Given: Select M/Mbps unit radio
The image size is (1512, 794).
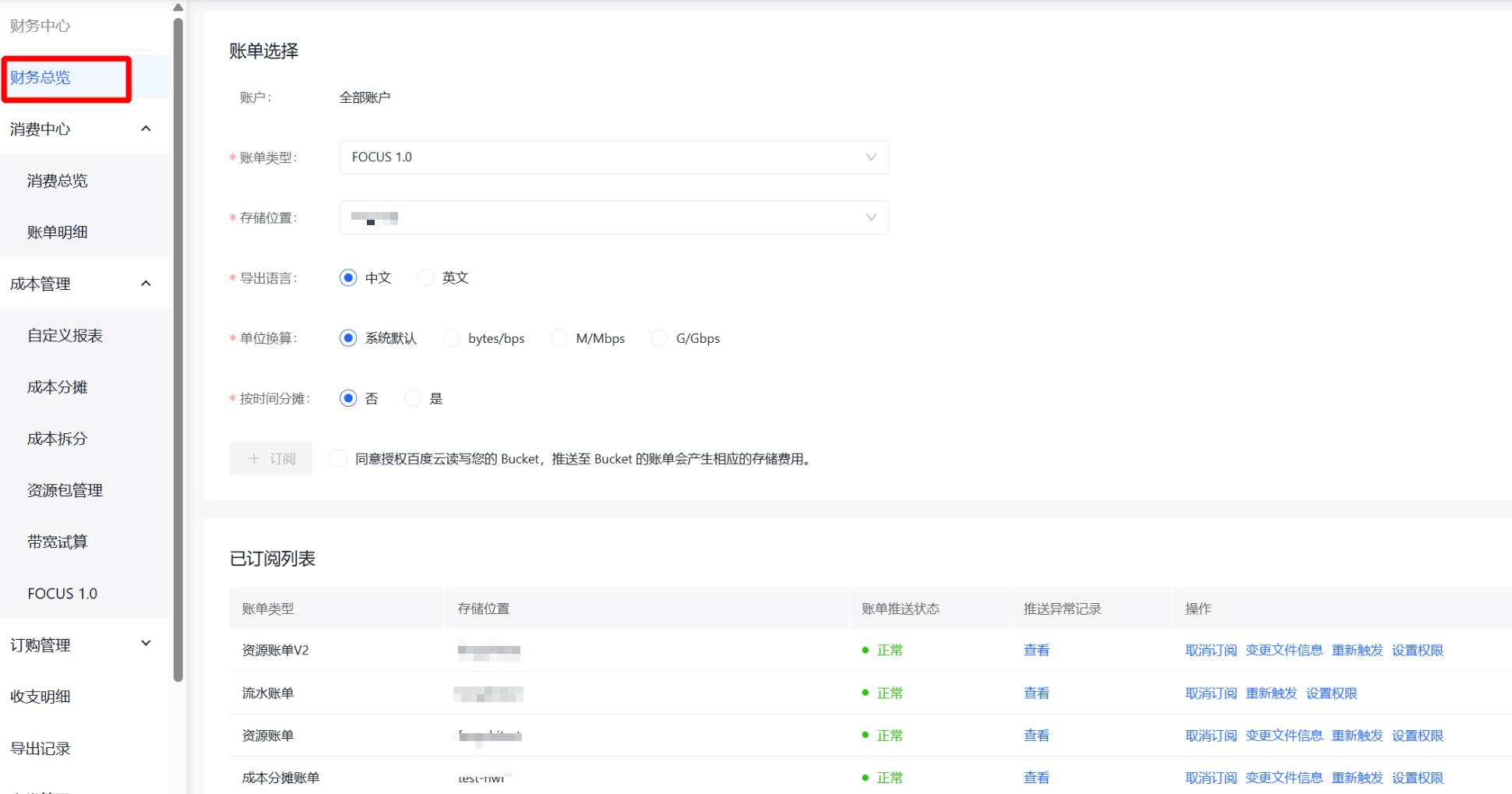Looking at the screenshot, I should point(559,338).
